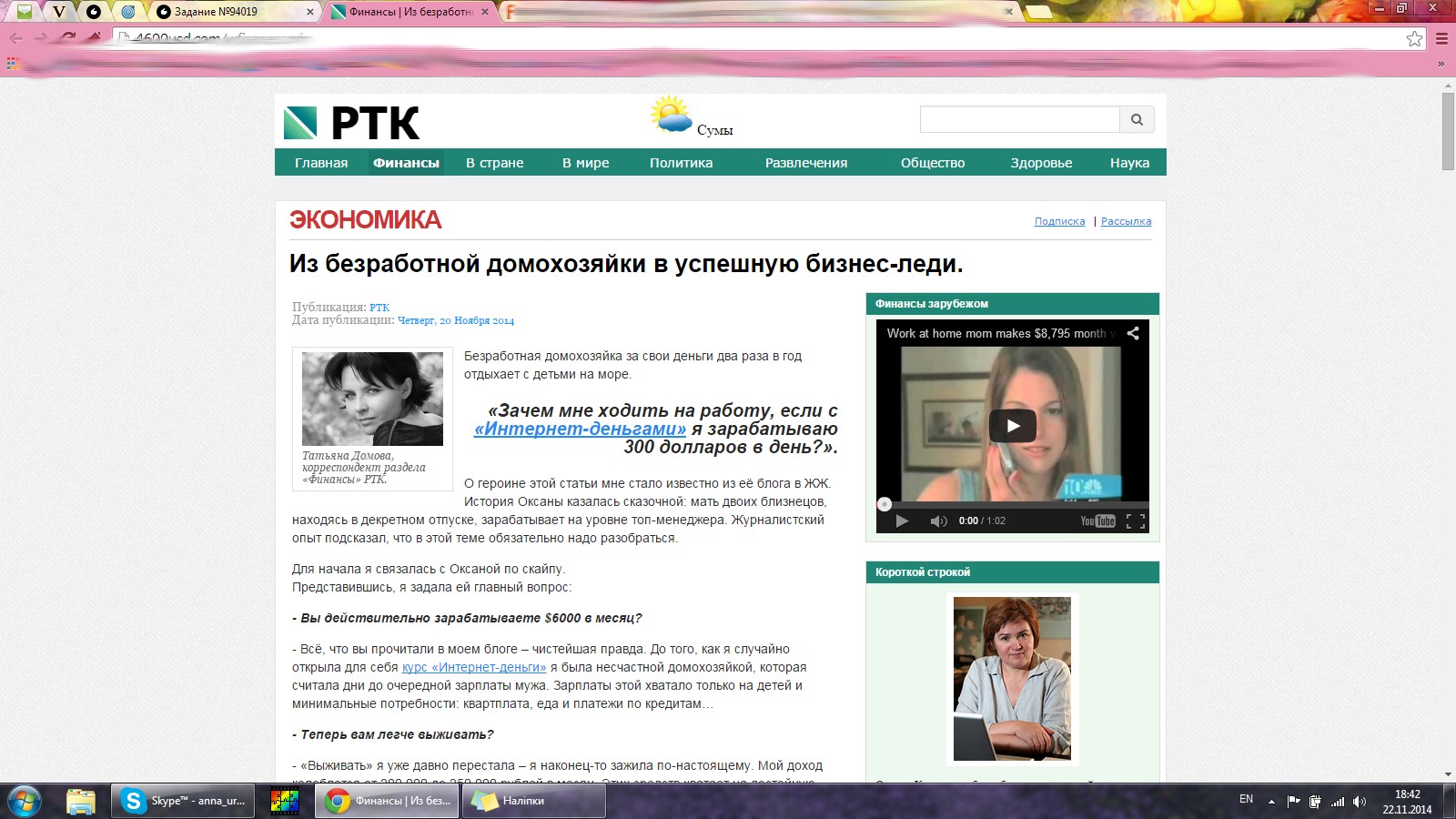
Task: Click the video share icon
Action: point(1133,333)
